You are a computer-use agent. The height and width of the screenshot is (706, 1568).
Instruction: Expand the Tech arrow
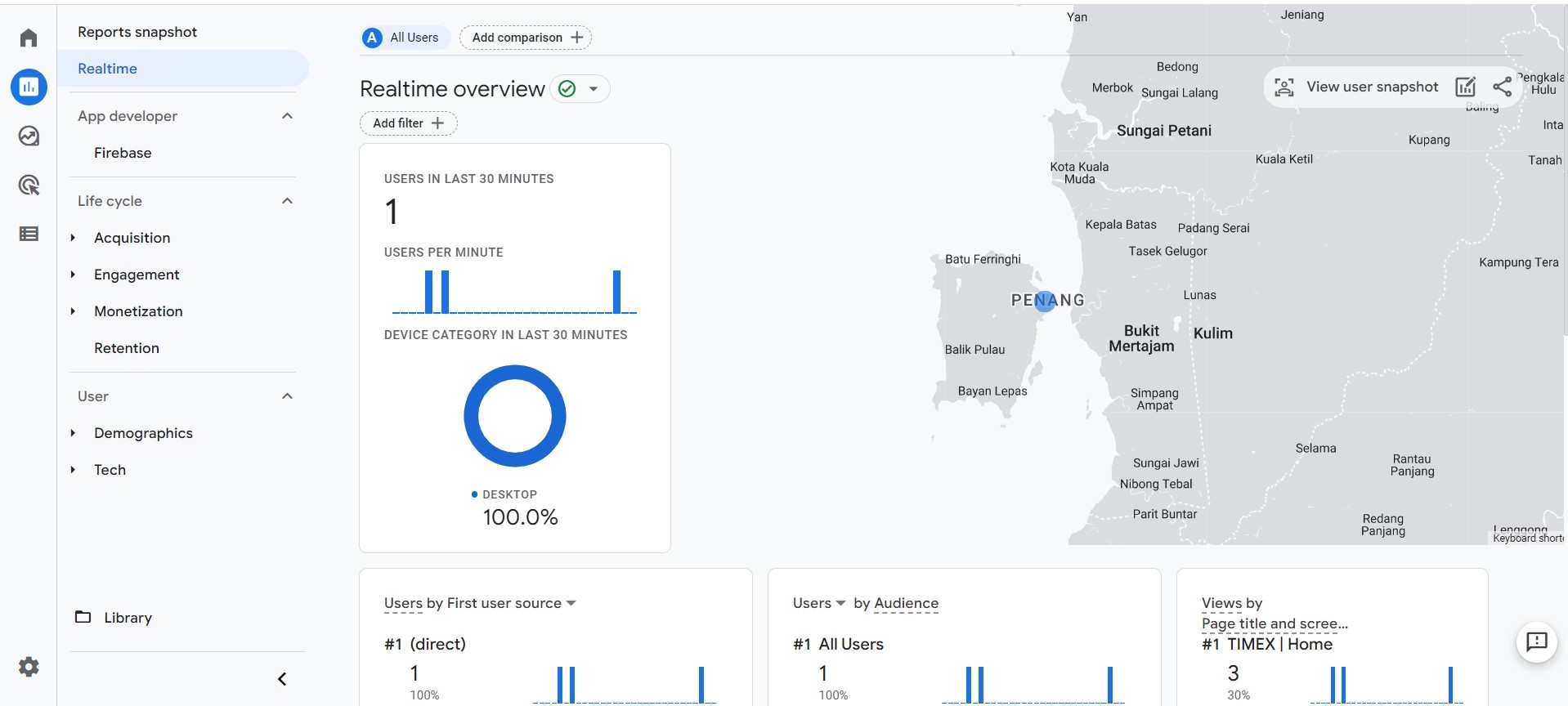coord(73,470)
